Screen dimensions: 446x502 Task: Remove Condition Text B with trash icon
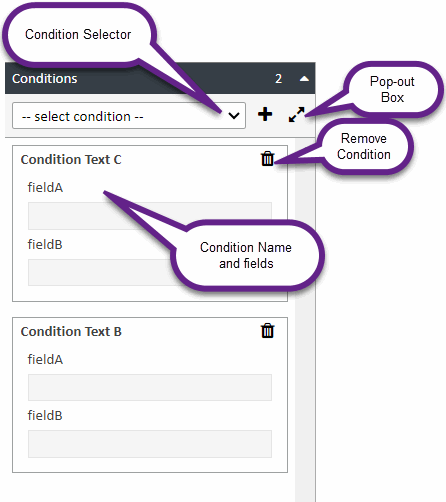click(267, 331)
